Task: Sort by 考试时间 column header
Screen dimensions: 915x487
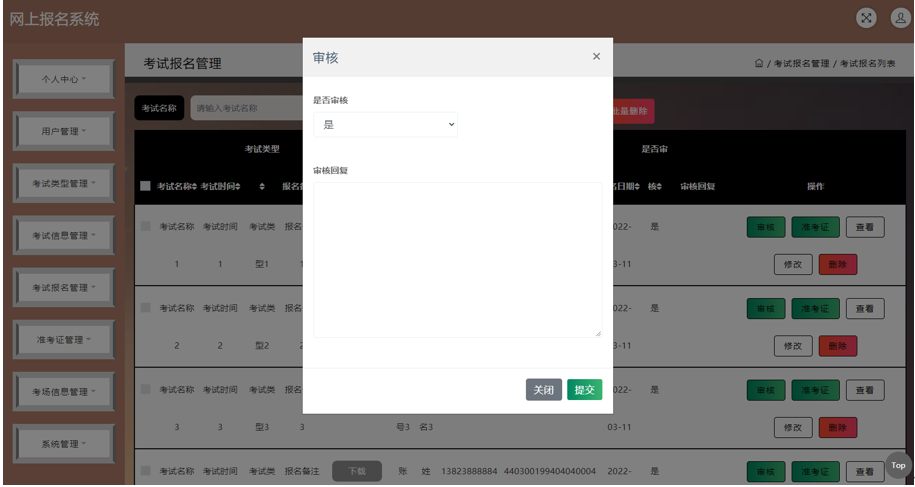Action: pos(221,187)
